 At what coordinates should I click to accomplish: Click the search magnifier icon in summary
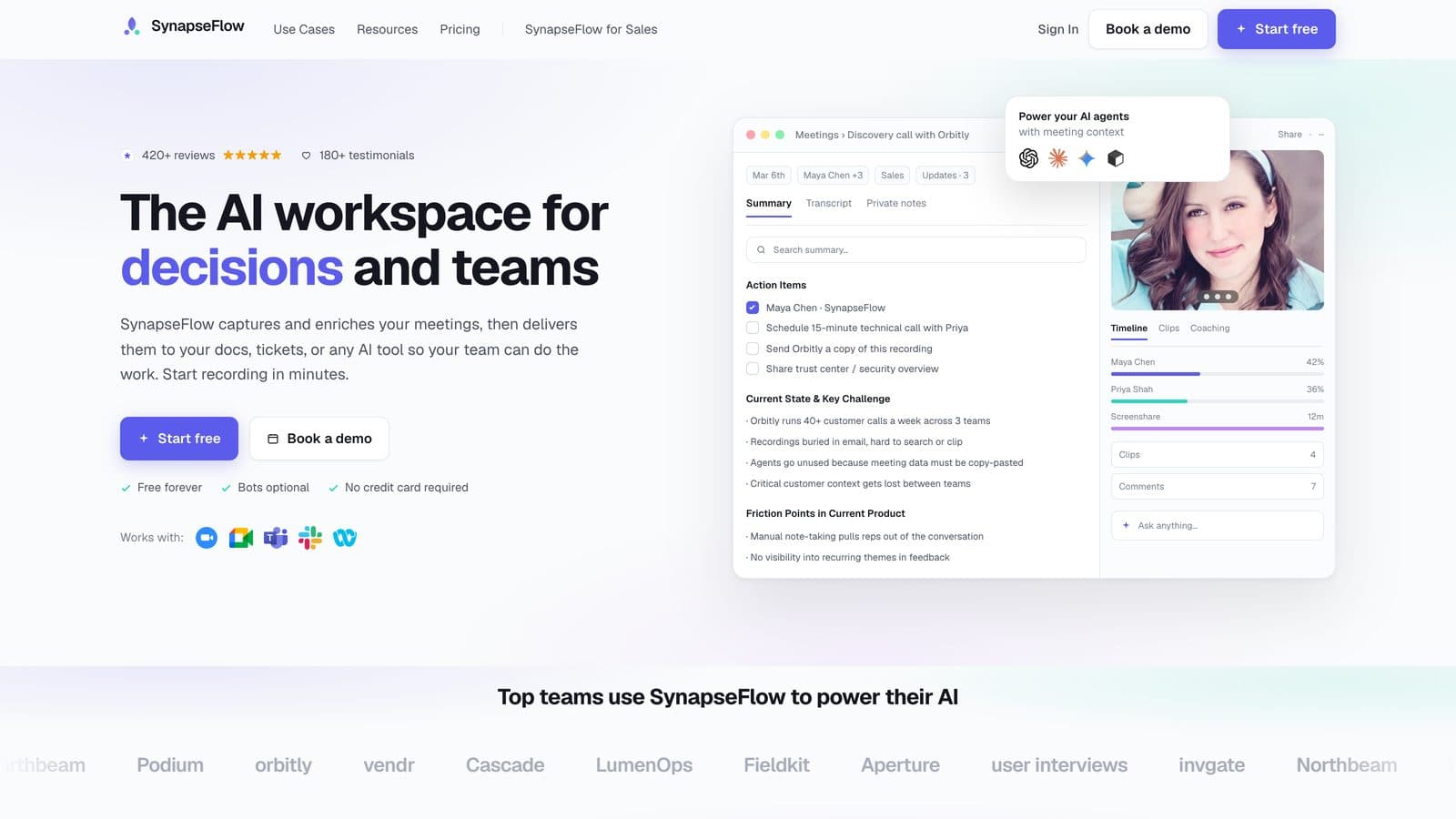click(x=761, y=250)
